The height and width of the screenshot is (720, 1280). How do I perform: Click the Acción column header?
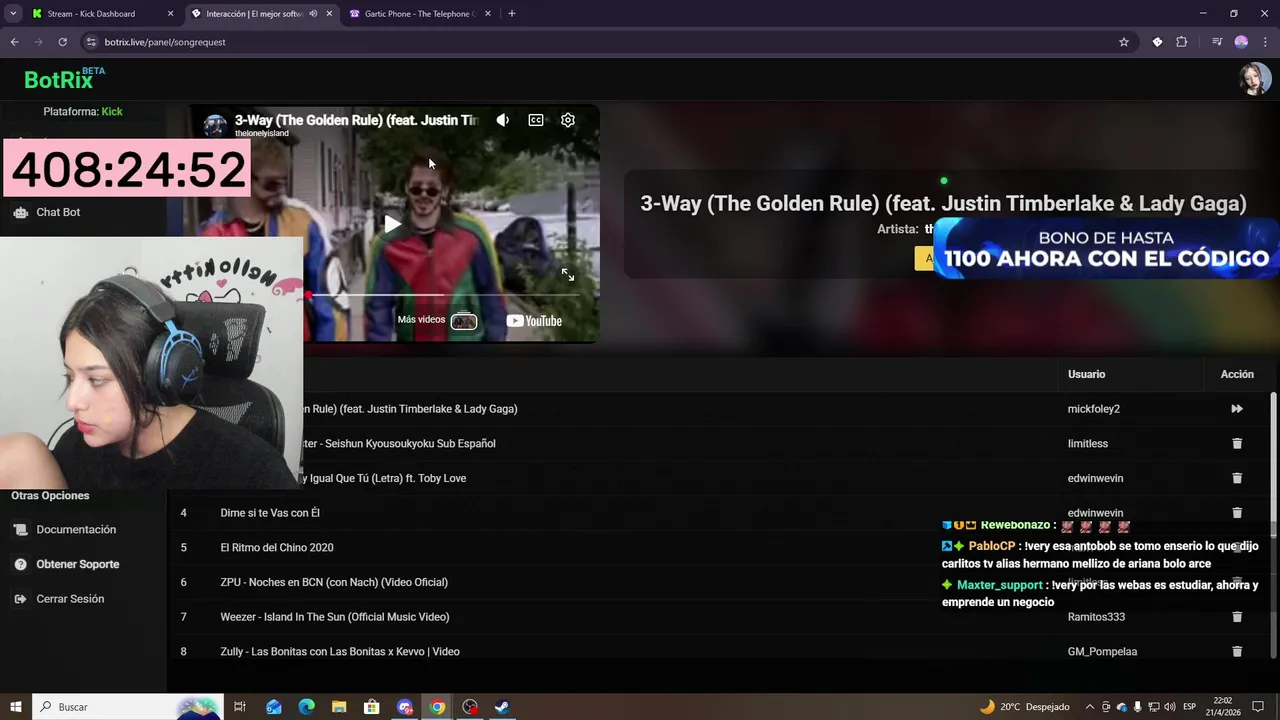(1237, 374)
